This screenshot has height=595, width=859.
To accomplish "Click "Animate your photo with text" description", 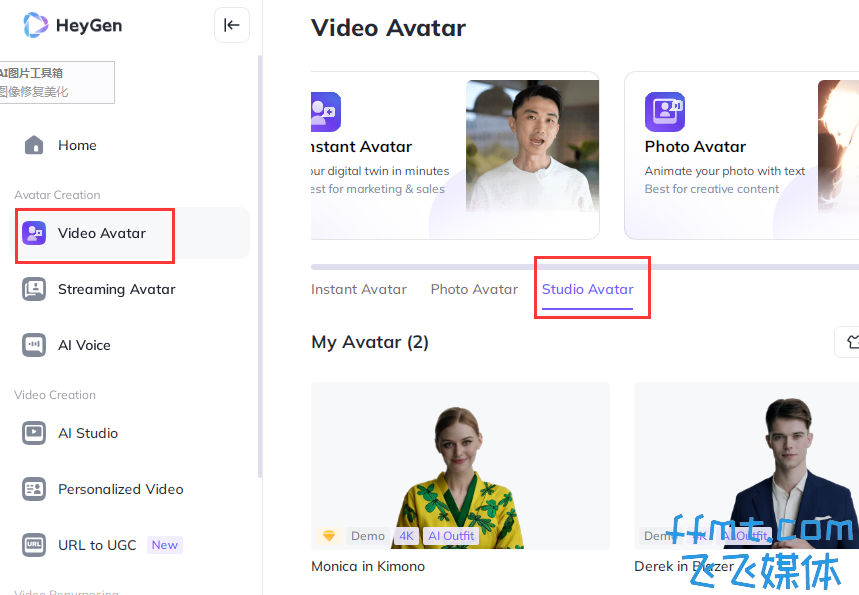I will (x=725, y=171).
